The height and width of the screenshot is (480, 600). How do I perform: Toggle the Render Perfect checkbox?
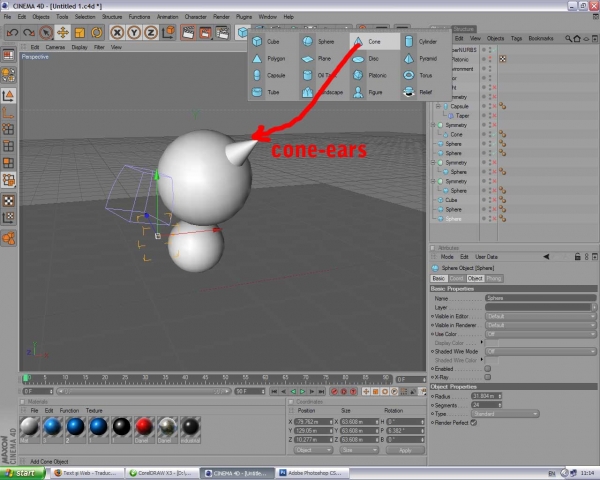click(x=473, y=423)
